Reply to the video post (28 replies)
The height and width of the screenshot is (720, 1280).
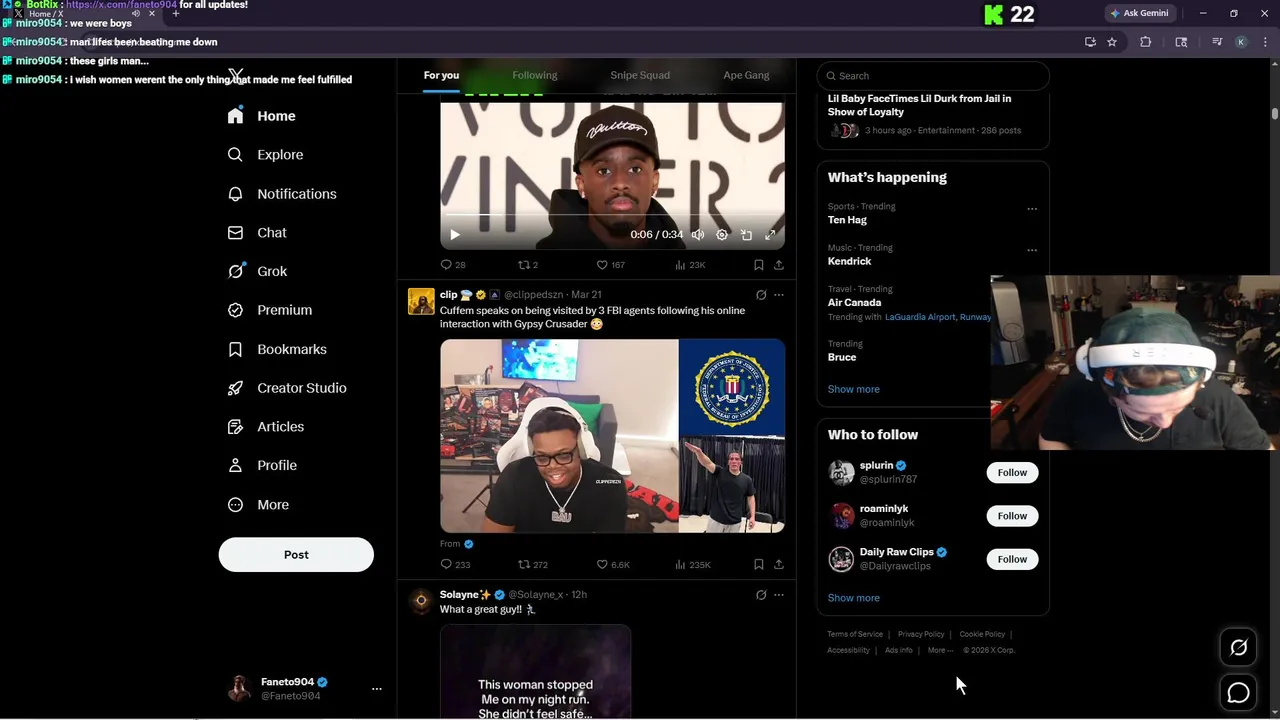[453, 265]
